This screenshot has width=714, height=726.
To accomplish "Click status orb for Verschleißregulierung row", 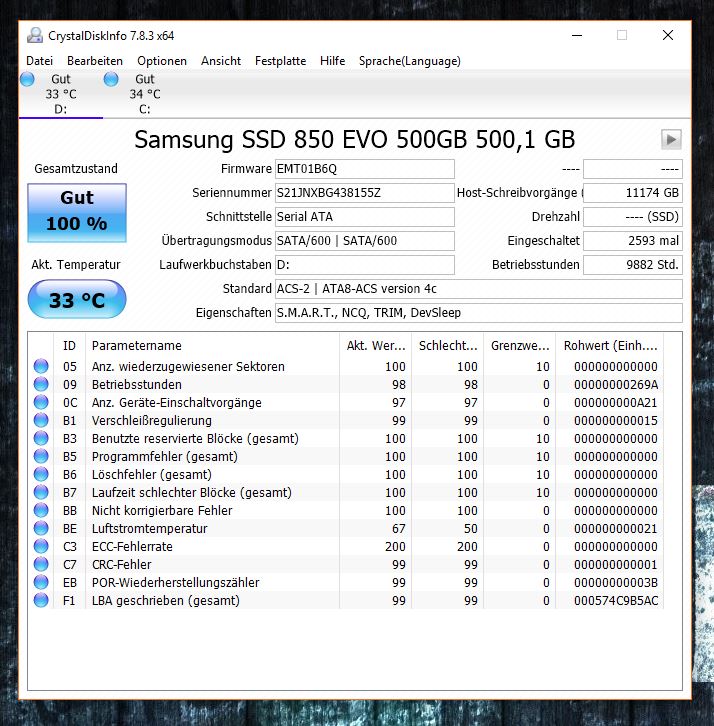I will click(x=41, y=420).
